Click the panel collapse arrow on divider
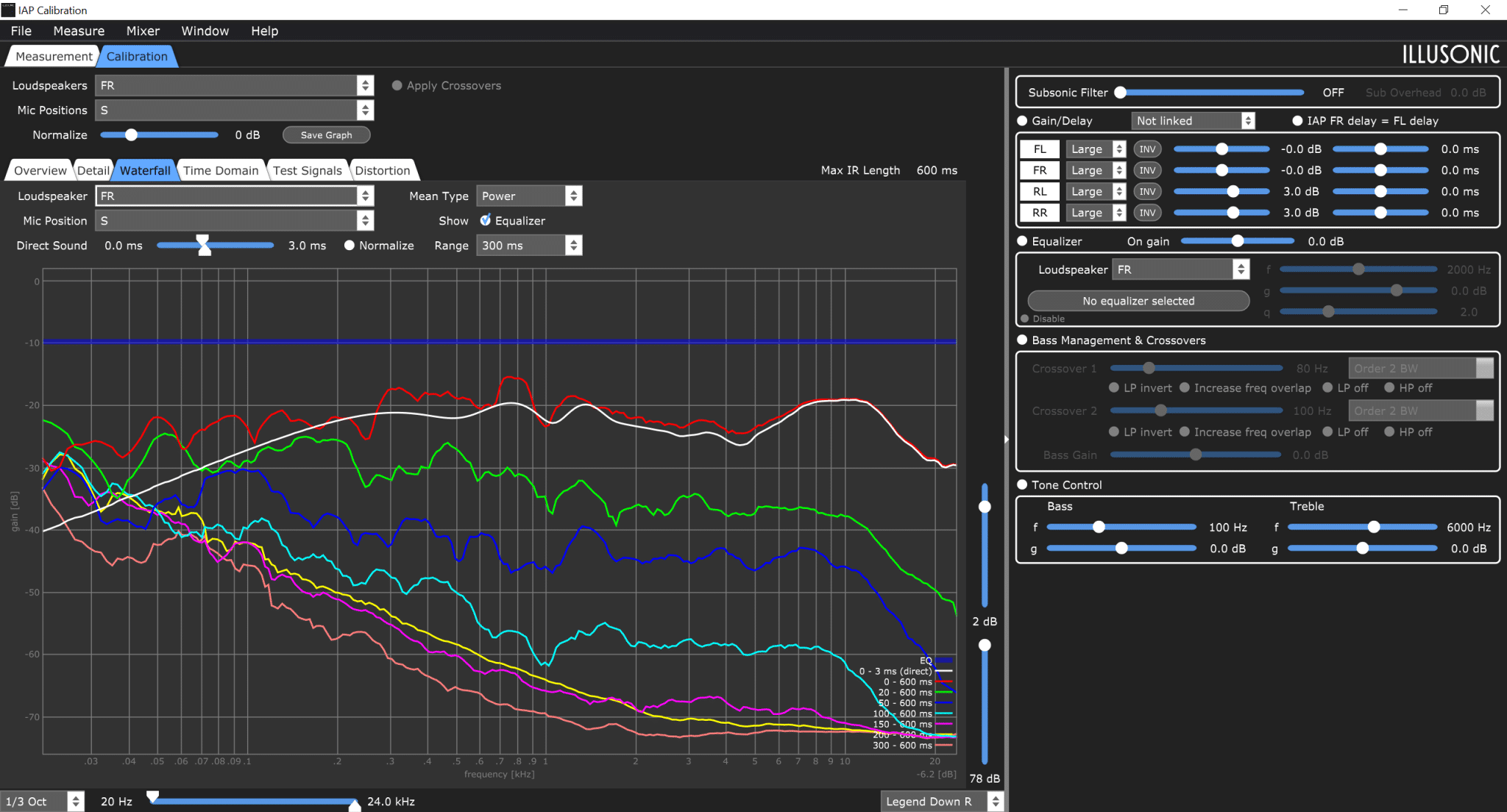This screenshot has height=812, width=1507. tap(1006, 439)
